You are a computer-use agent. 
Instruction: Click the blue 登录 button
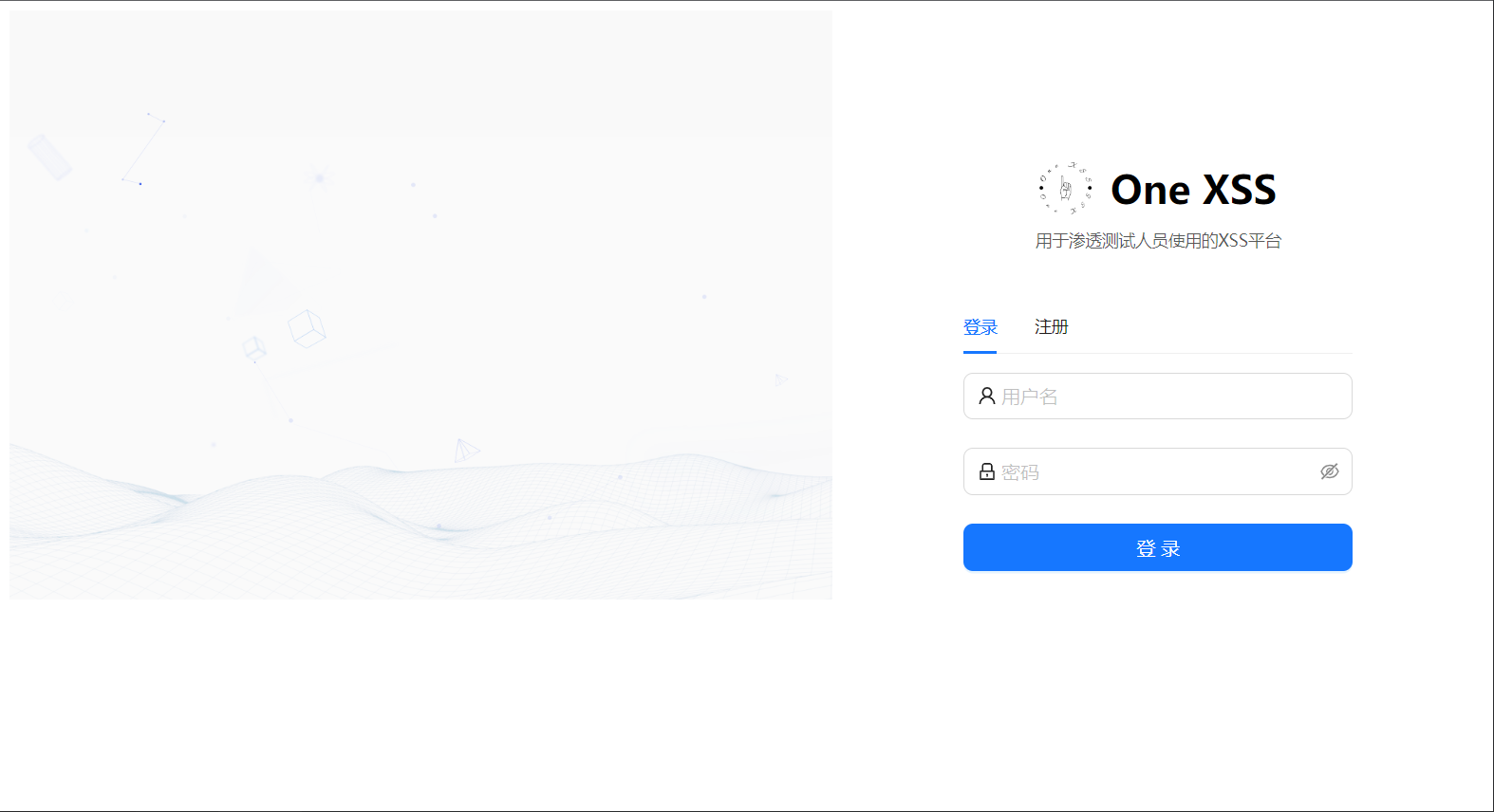[x=1158, y=547]
